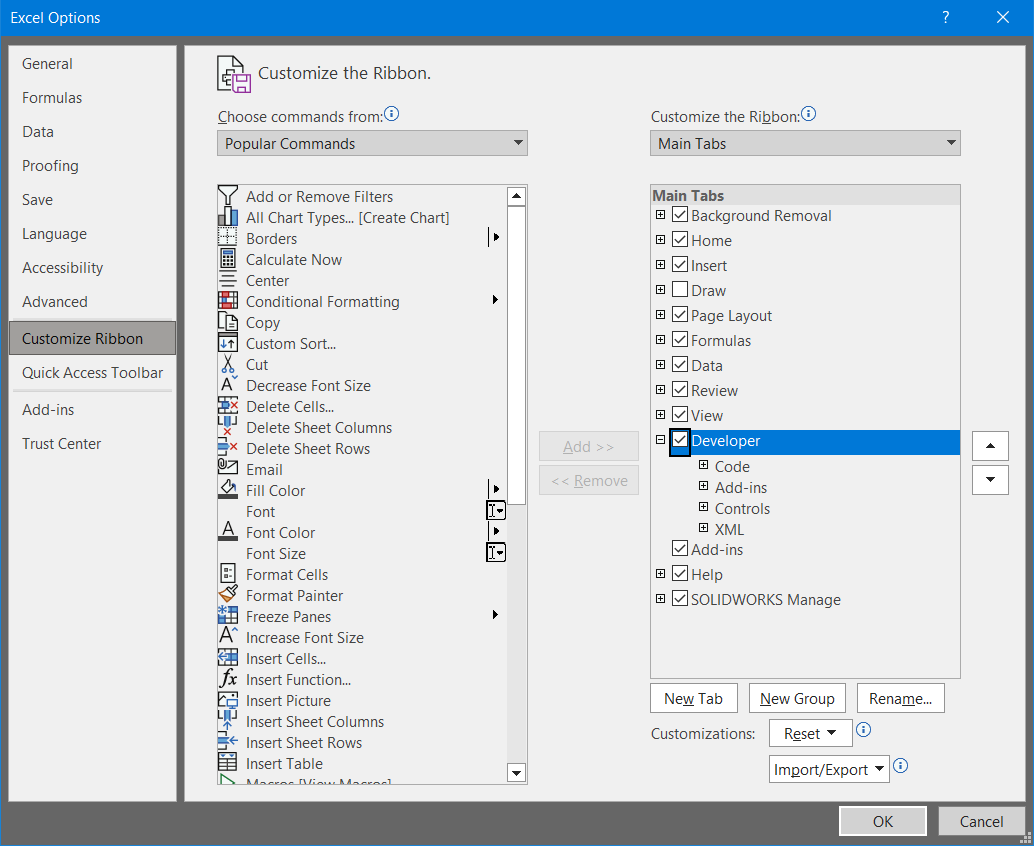This screenshot has width=1034, height=846.
Task: Uncheck the Page Layout tab checkbox
Action: point(680,315)
